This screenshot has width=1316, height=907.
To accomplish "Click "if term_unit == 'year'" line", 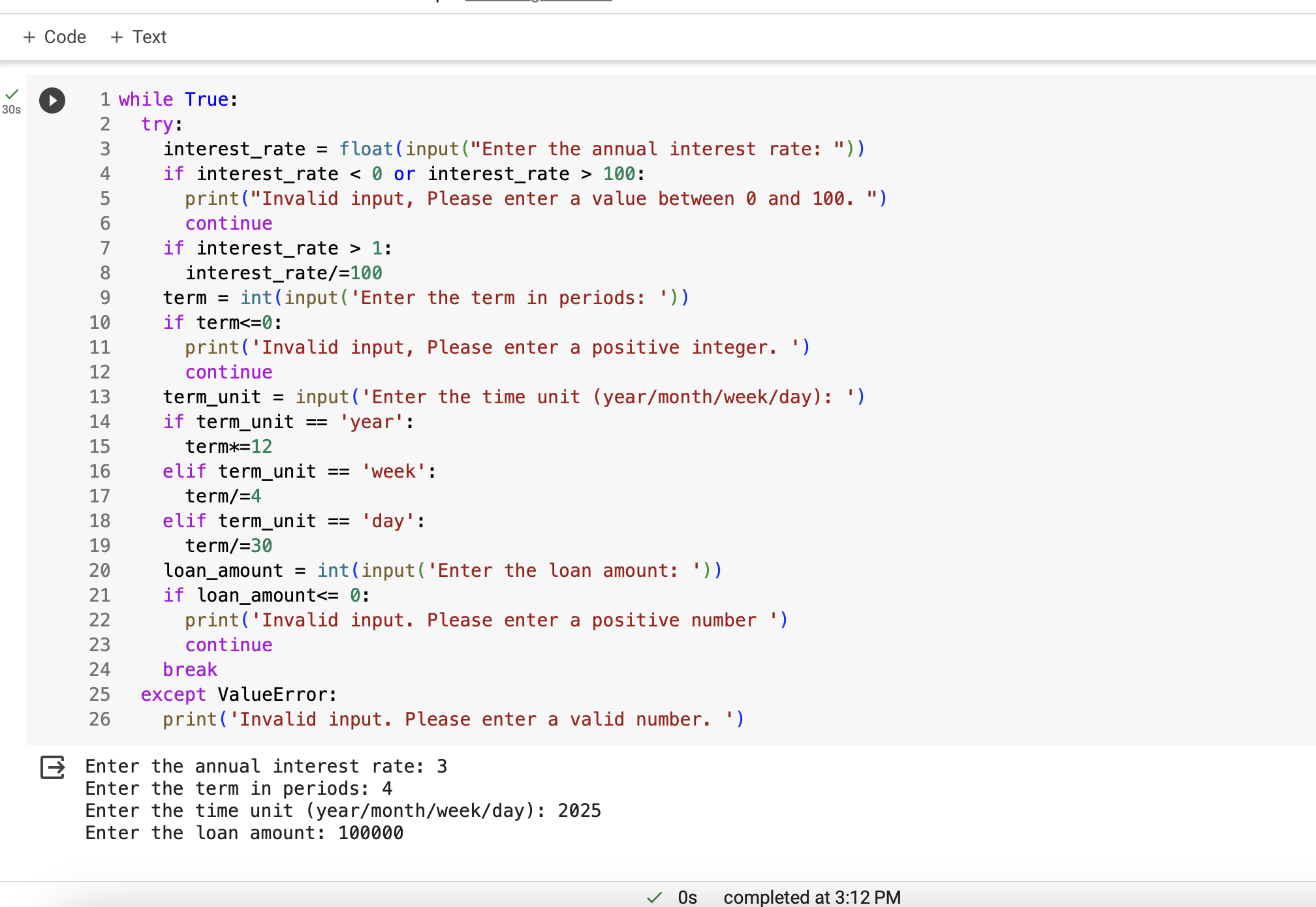I will click(x=289, y=422).
